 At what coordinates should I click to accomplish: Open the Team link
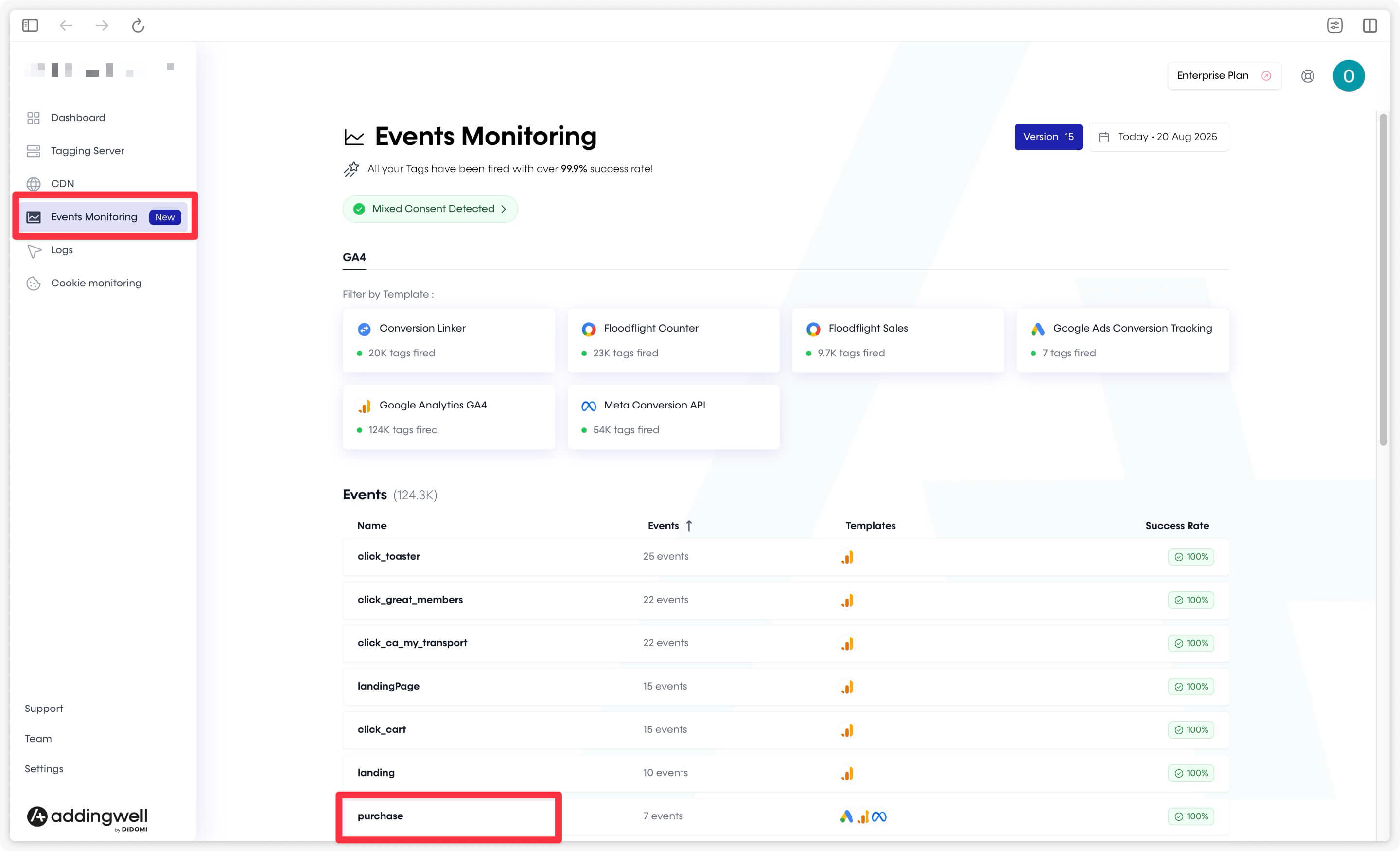(38, 739)
